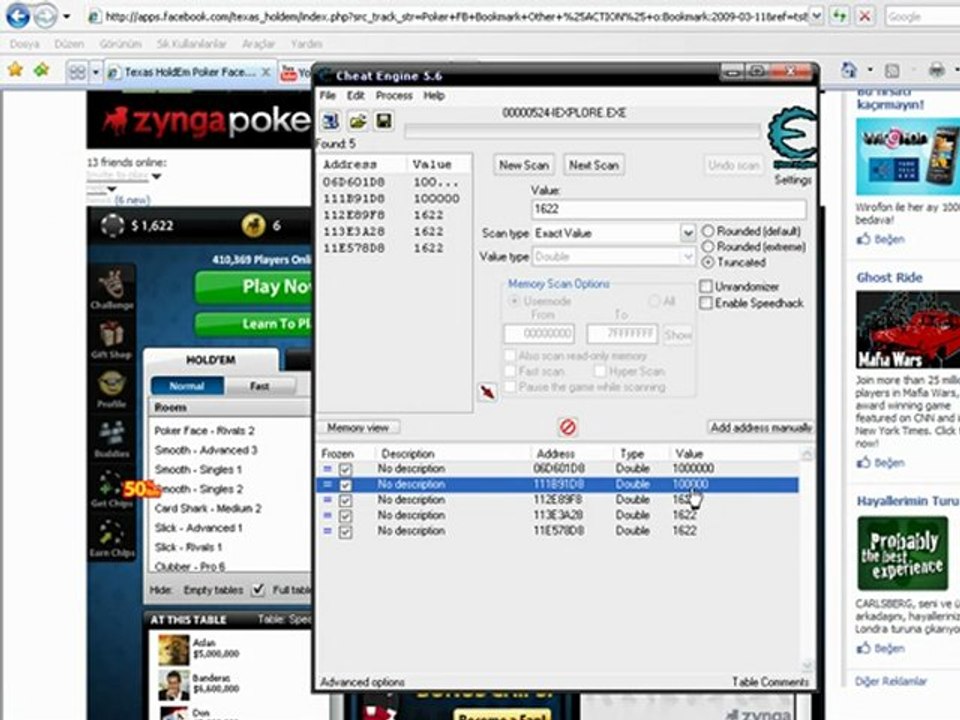
Task: Click the red arrow add-to-list icon
Action: [x=487, y=392]
